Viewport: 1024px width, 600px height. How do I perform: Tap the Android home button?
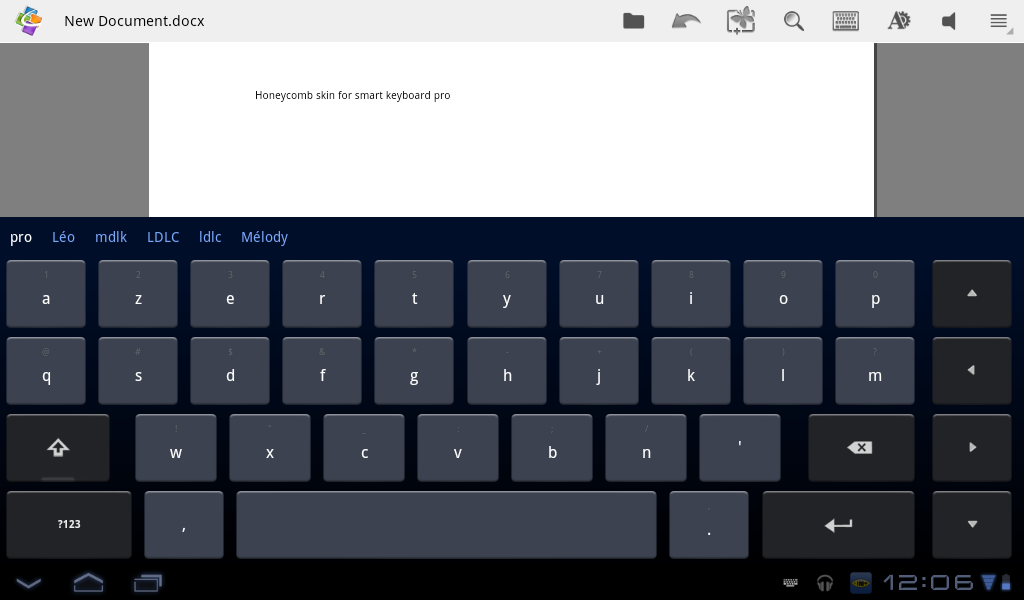click(88, 582)
